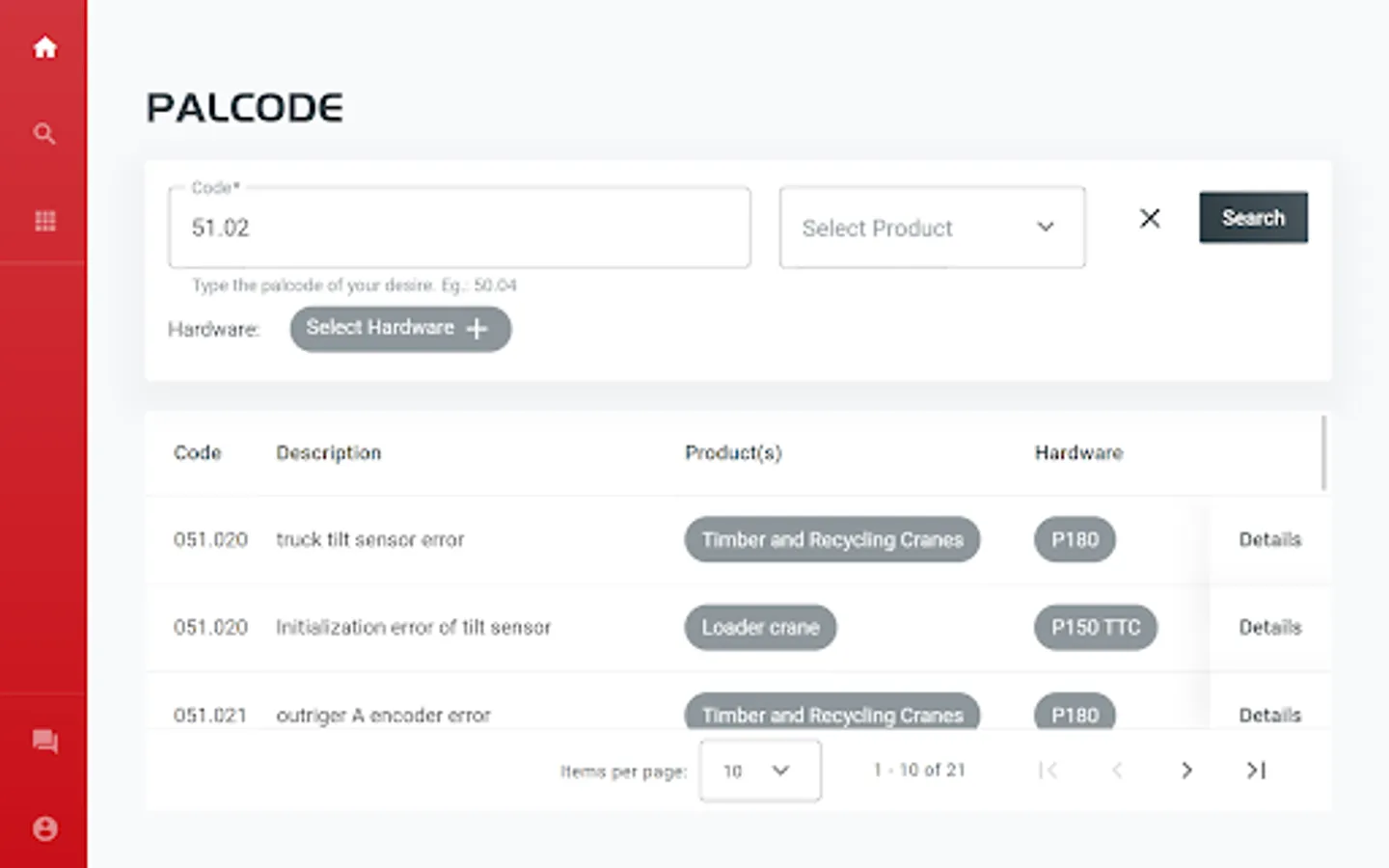Expand the items per page dropdown
This screenshot has width=1389, height=868.
pos(759,771)
